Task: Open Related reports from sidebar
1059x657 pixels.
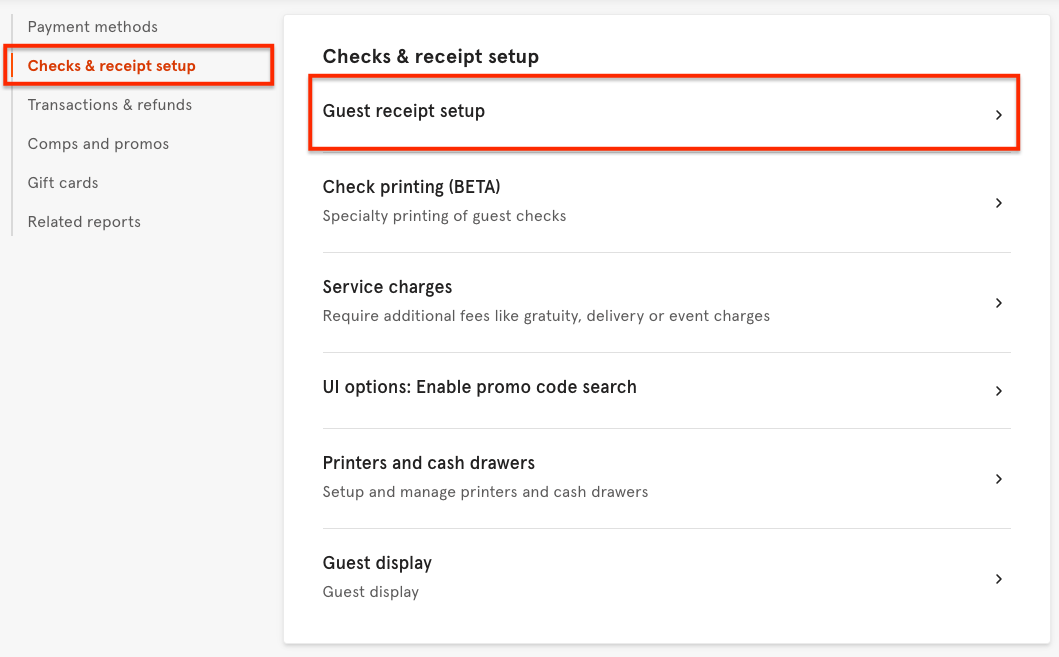Action: (84, 222)
